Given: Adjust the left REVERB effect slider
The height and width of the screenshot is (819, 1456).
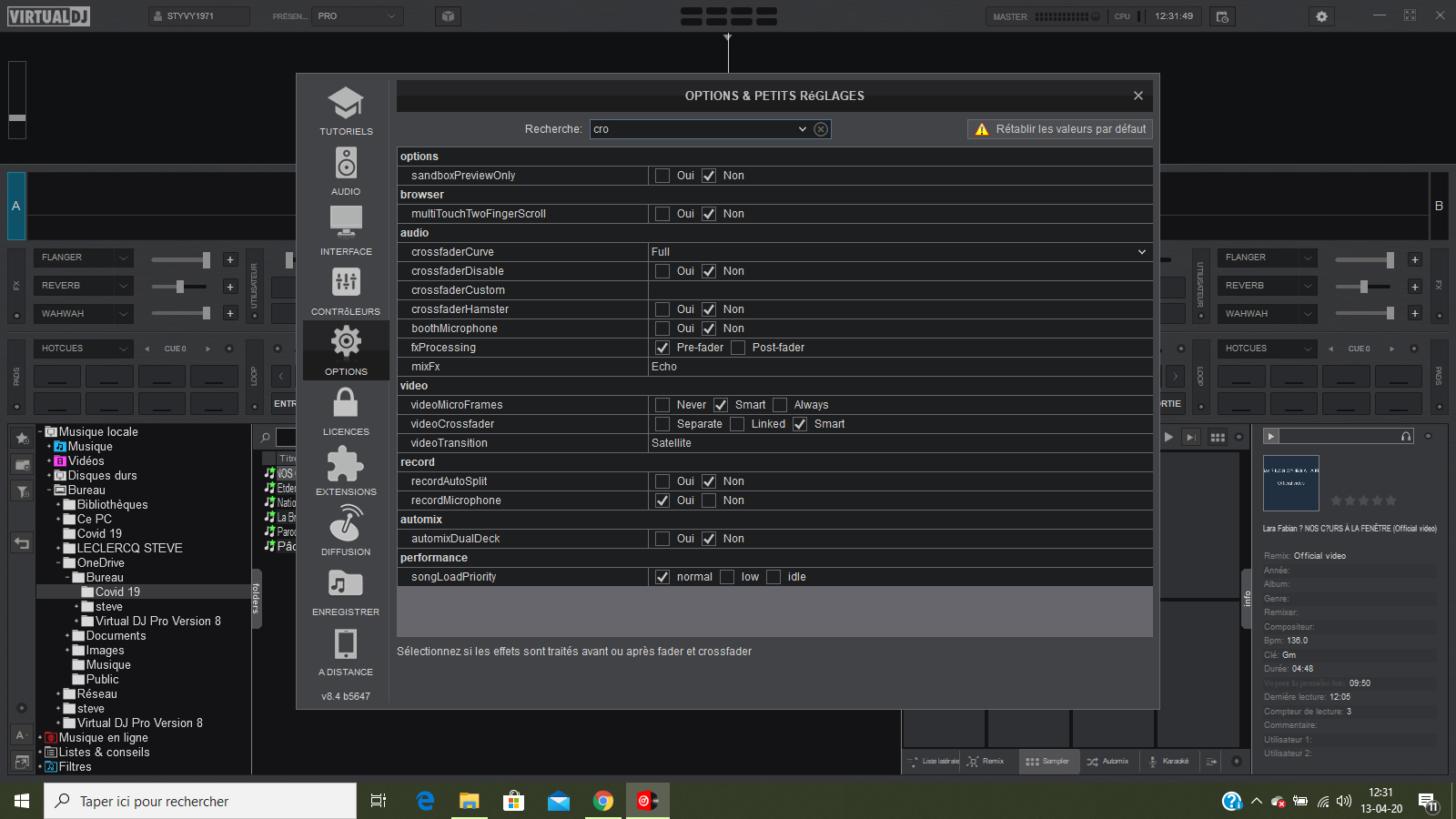Looking at the screenshot, I should click(x=180, y=287).
